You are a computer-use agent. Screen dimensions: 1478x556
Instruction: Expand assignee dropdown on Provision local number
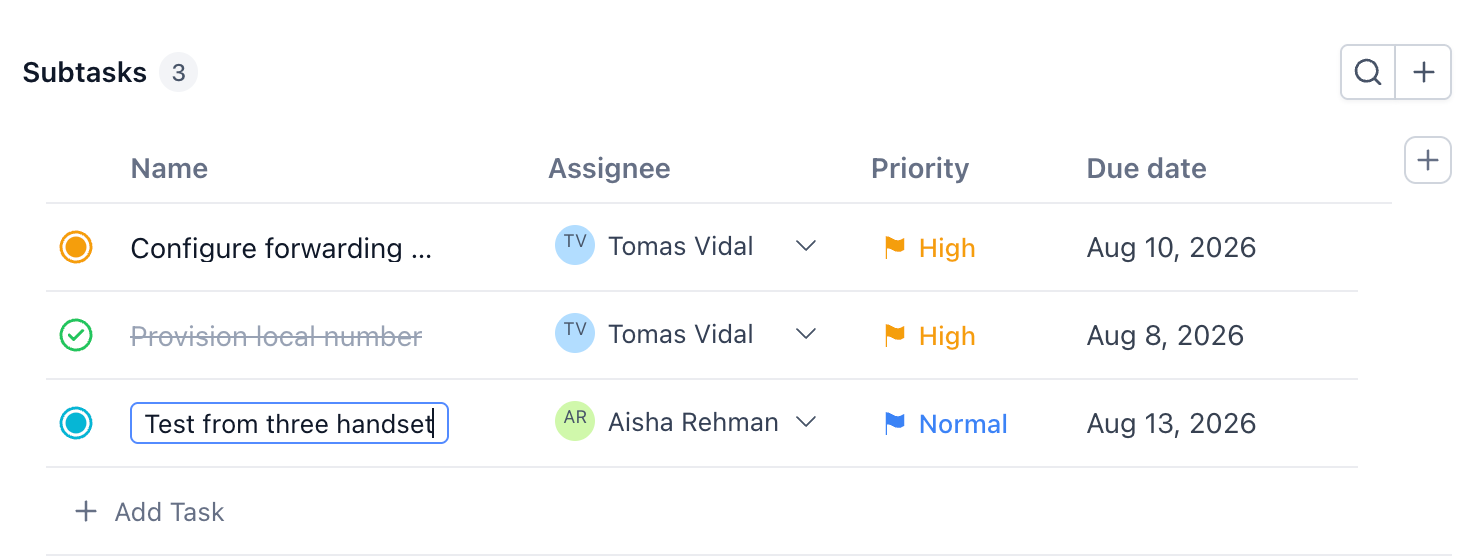[x=806, y=334]
